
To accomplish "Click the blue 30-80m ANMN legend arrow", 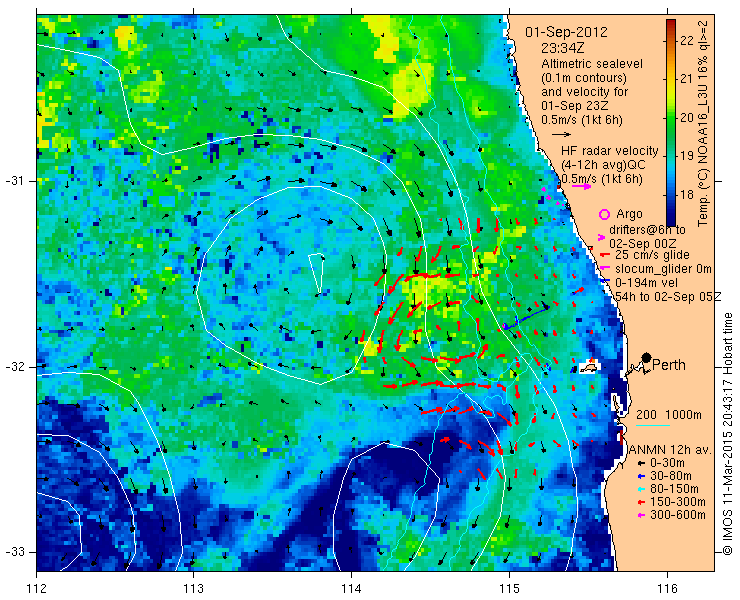I will [641, 476].
